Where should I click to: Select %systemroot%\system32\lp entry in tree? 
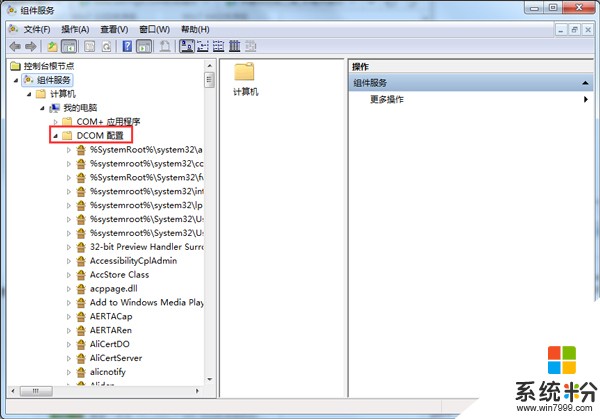[146, 205]
